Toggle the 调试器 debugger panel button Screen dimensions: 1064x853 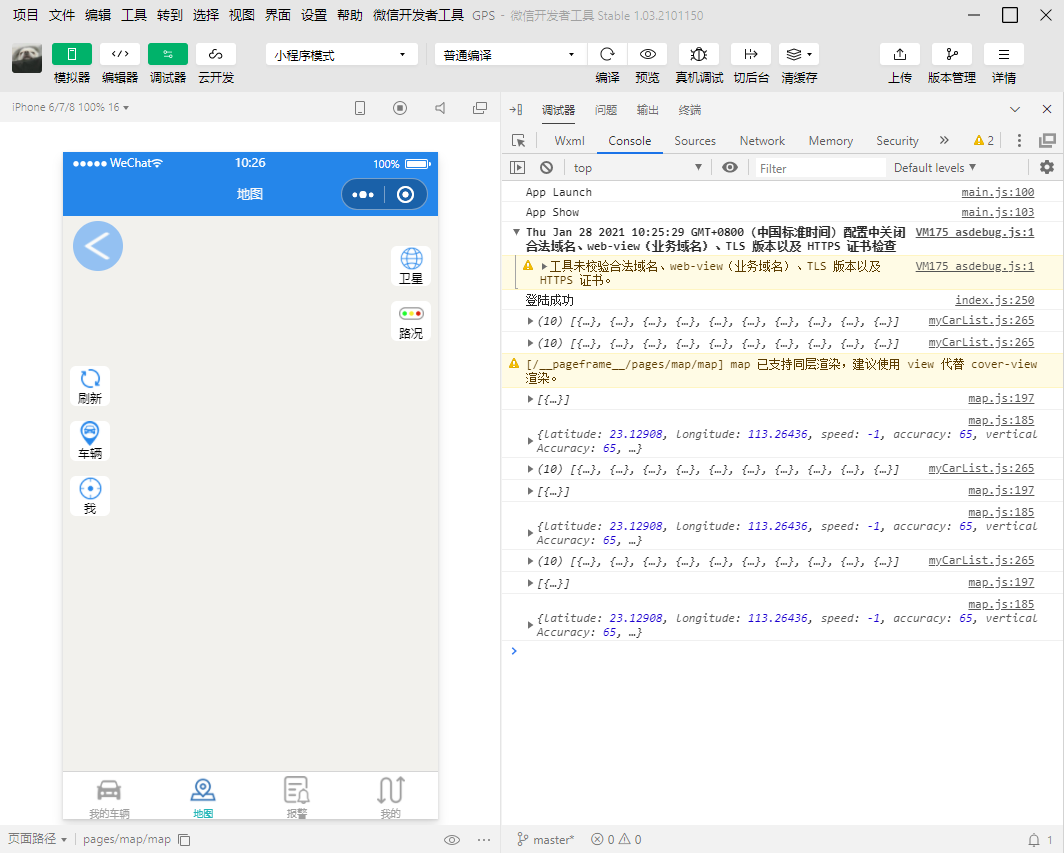click(x=168, y=54)
